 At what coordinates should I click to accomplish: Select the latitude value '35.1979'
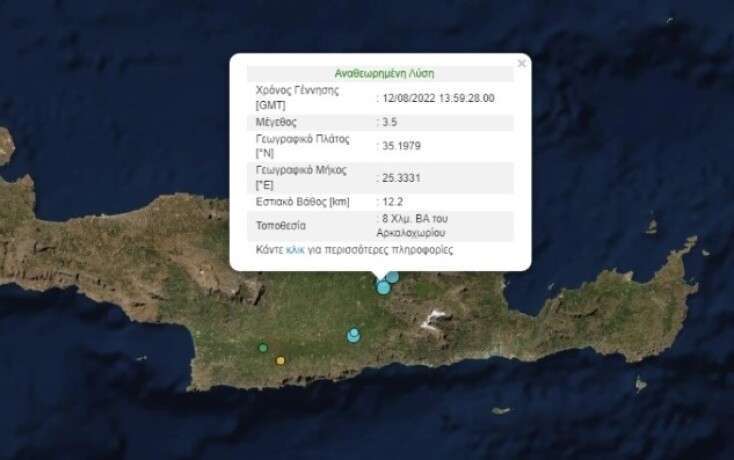click(x=401, y=146)
